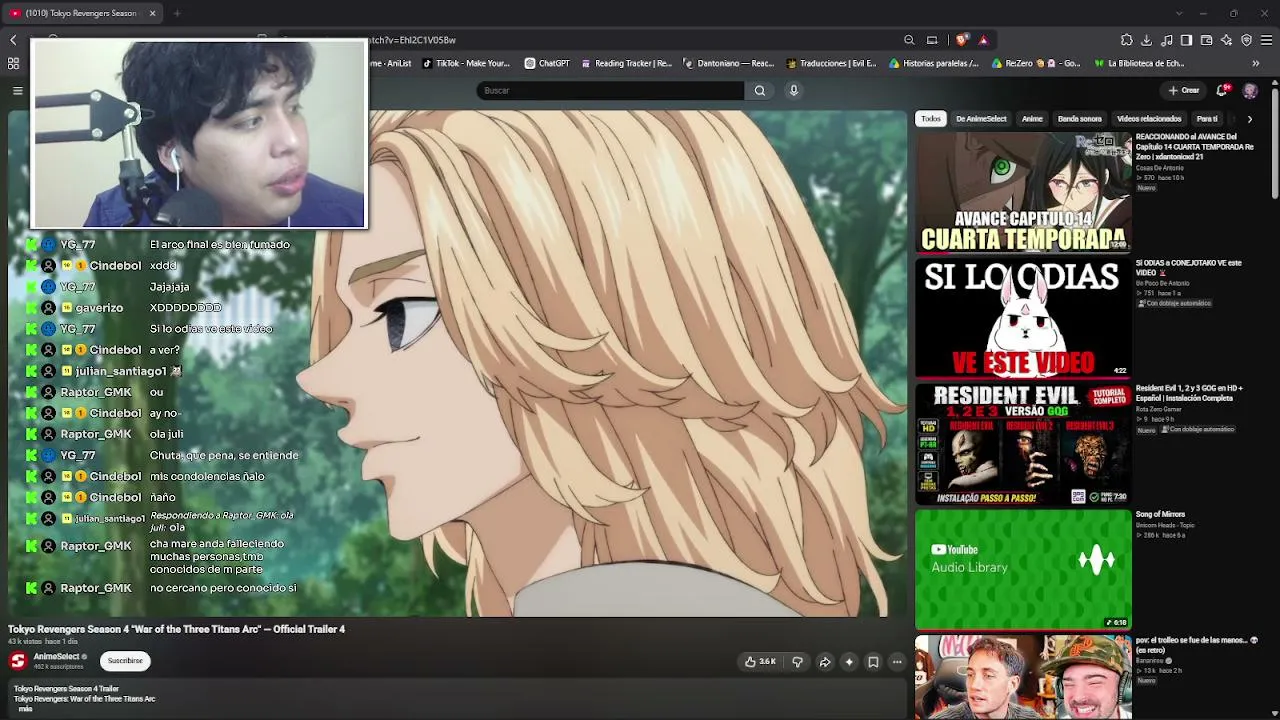Screen dimensions: 1280x720
Task: Click the Crear button
Action: 1184,90
